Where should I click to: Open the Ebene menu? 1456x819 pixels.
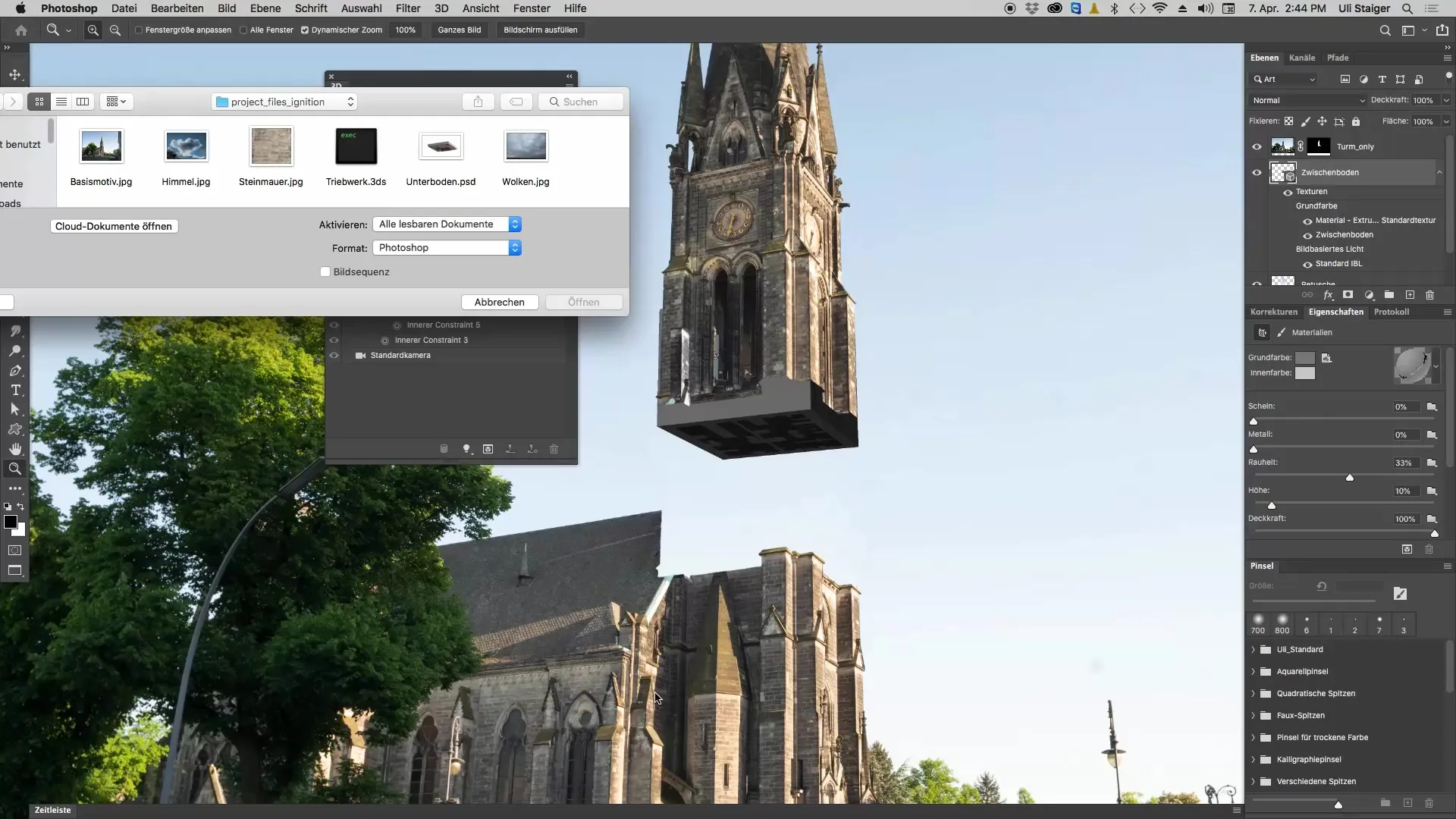coord(265,8)
